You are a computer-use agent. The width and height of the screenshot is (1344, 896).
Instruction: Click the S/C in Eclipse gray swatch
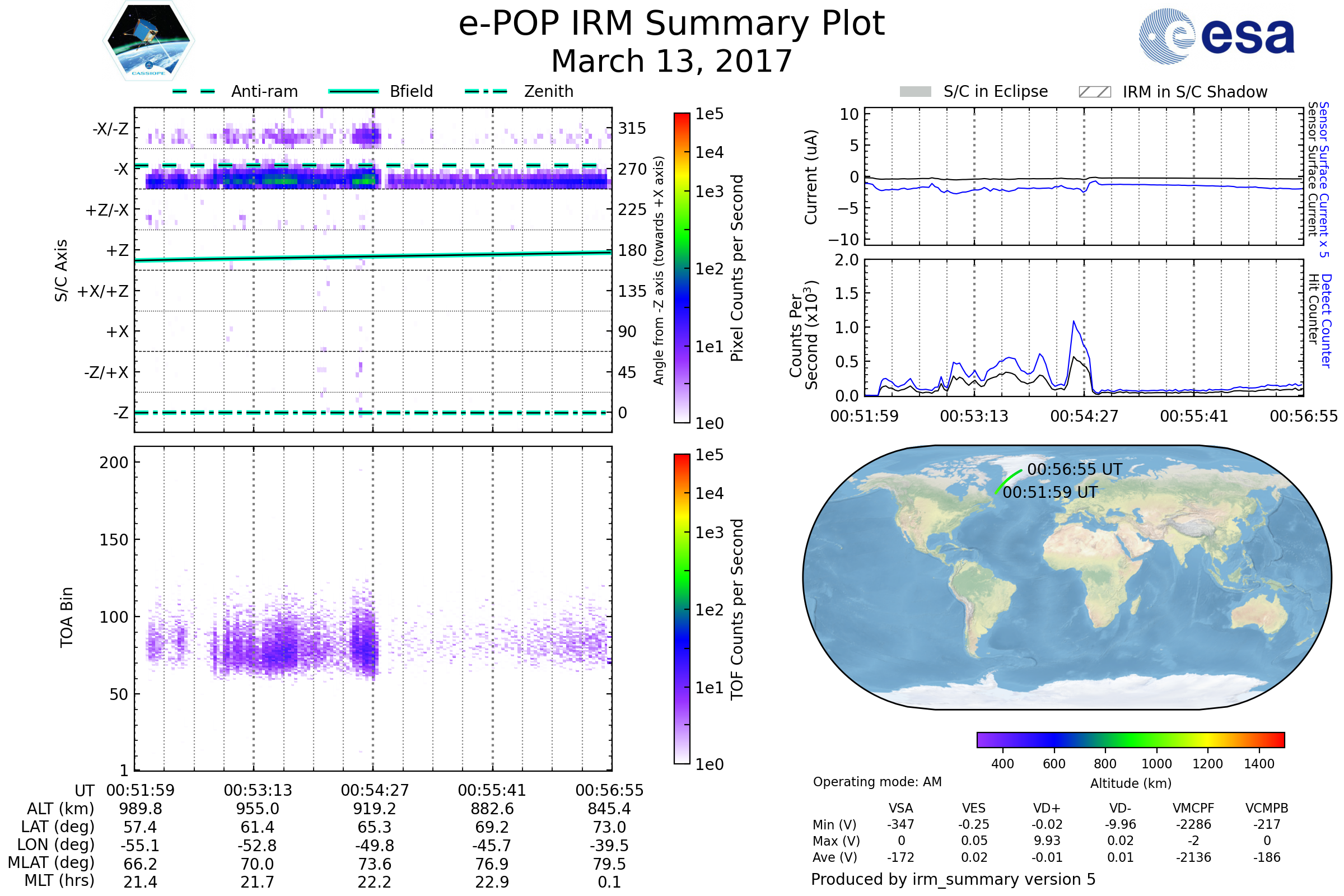tap(916, 92)
